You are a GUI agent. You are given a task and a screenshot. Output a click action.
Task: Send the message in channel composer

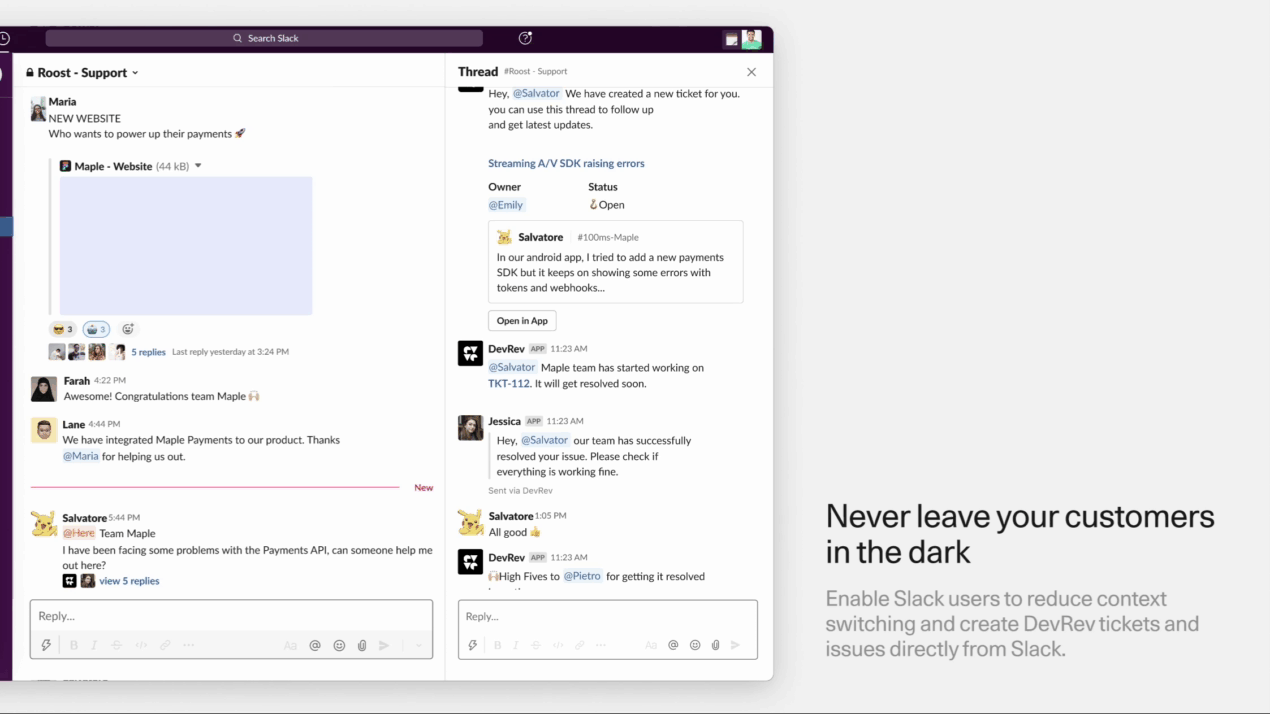point(384,646)
